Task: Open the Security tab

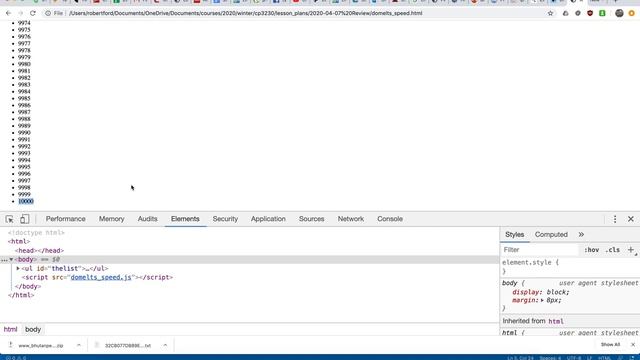Action: pyautogui.click(x=225, y=219)
